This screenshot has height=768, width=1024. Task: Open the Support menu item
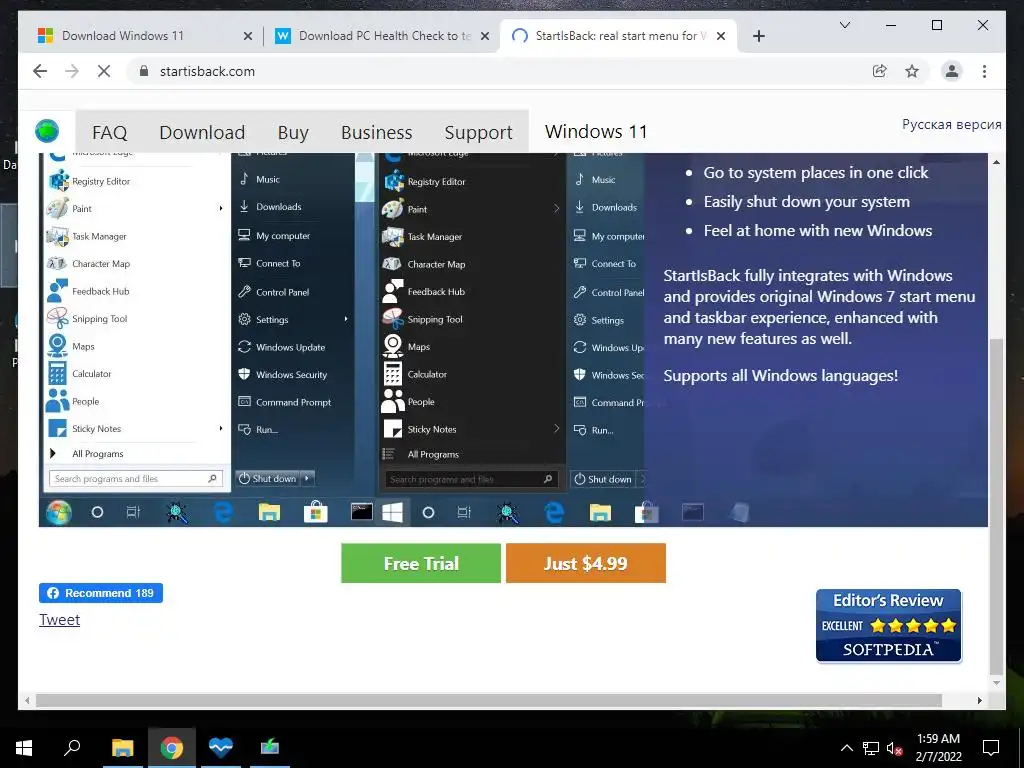pyautogui.click(x=478, y=132)
